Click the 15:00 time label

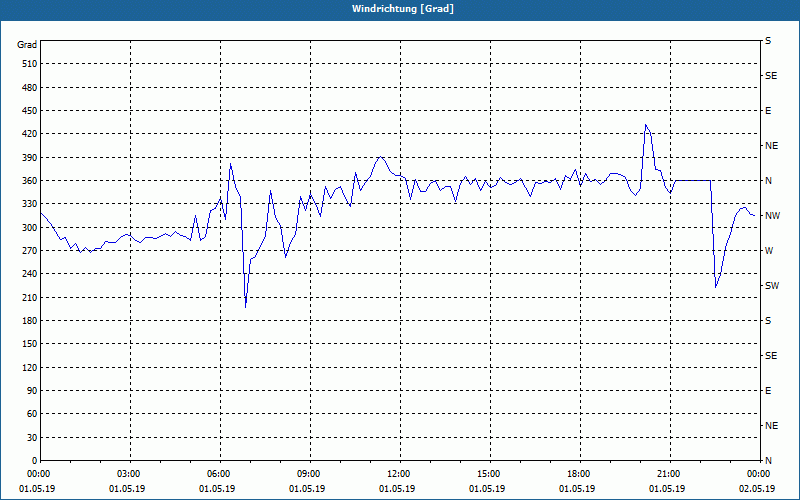point(490,474)
